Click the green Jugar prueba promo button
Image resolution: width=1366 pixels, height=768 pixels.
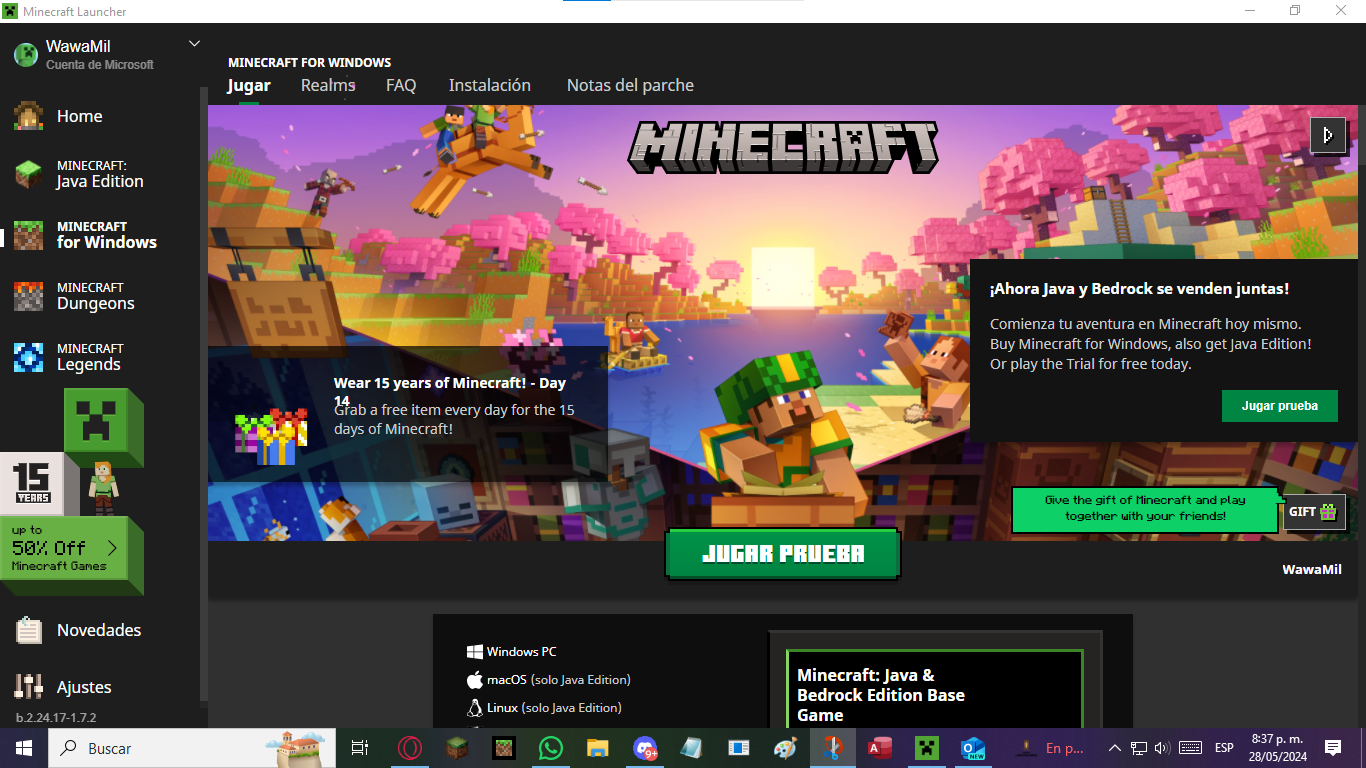(1279, 406)
